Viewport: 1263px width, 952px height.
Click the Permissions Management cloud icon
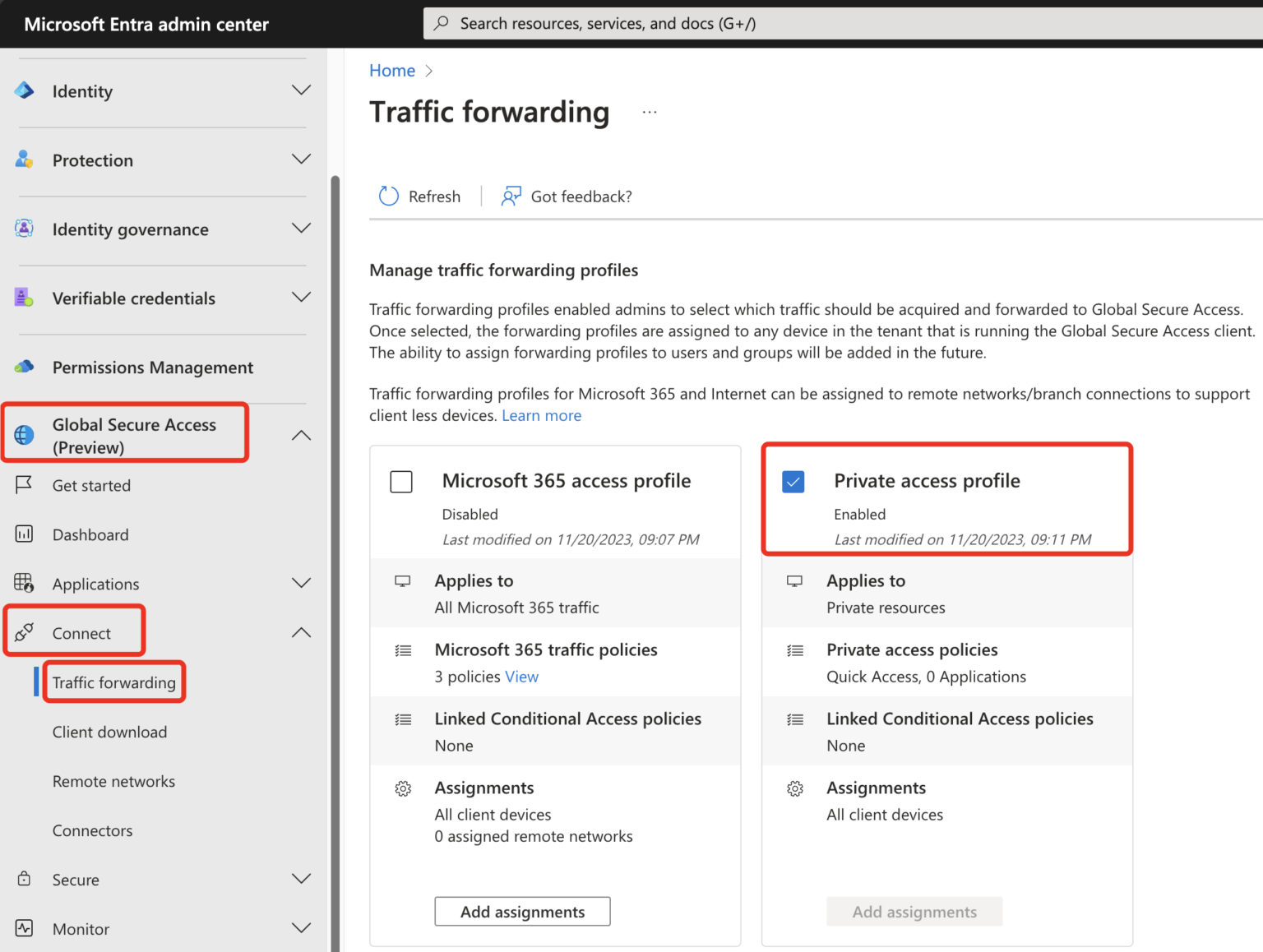(x=25, y=367)
